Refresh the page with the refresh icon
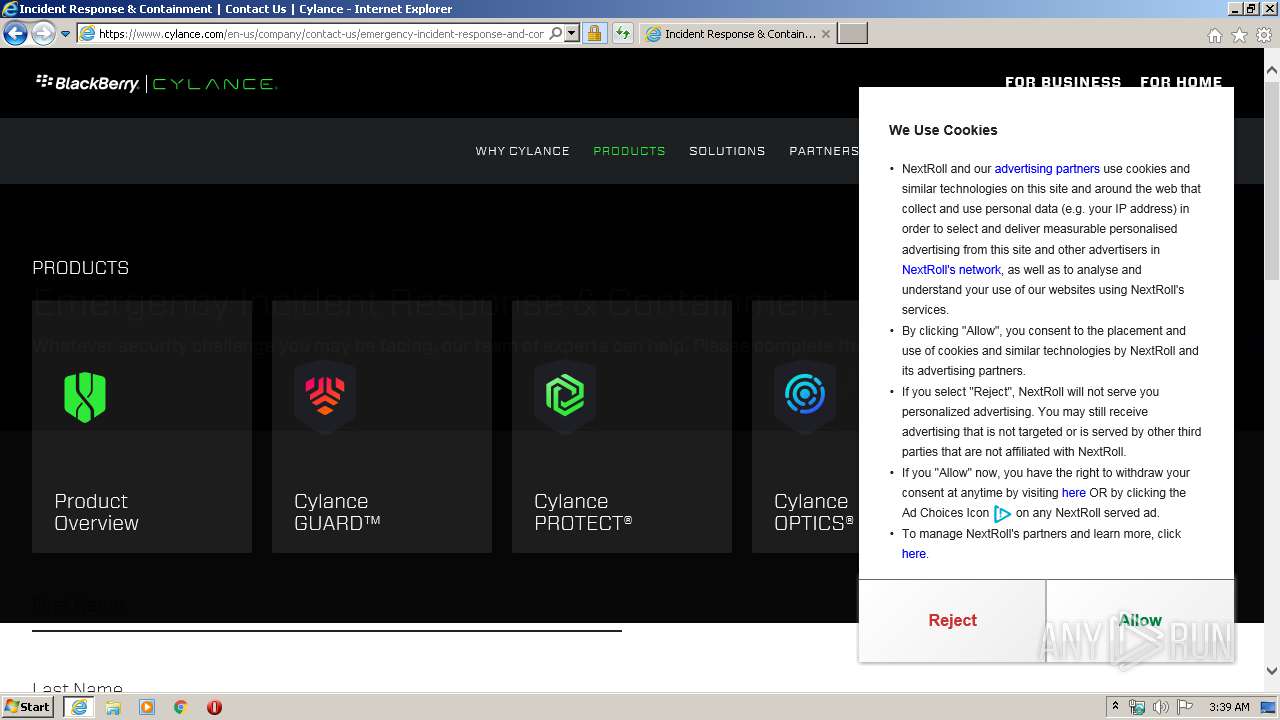1280x720 pixels. [x=622, y=34]
